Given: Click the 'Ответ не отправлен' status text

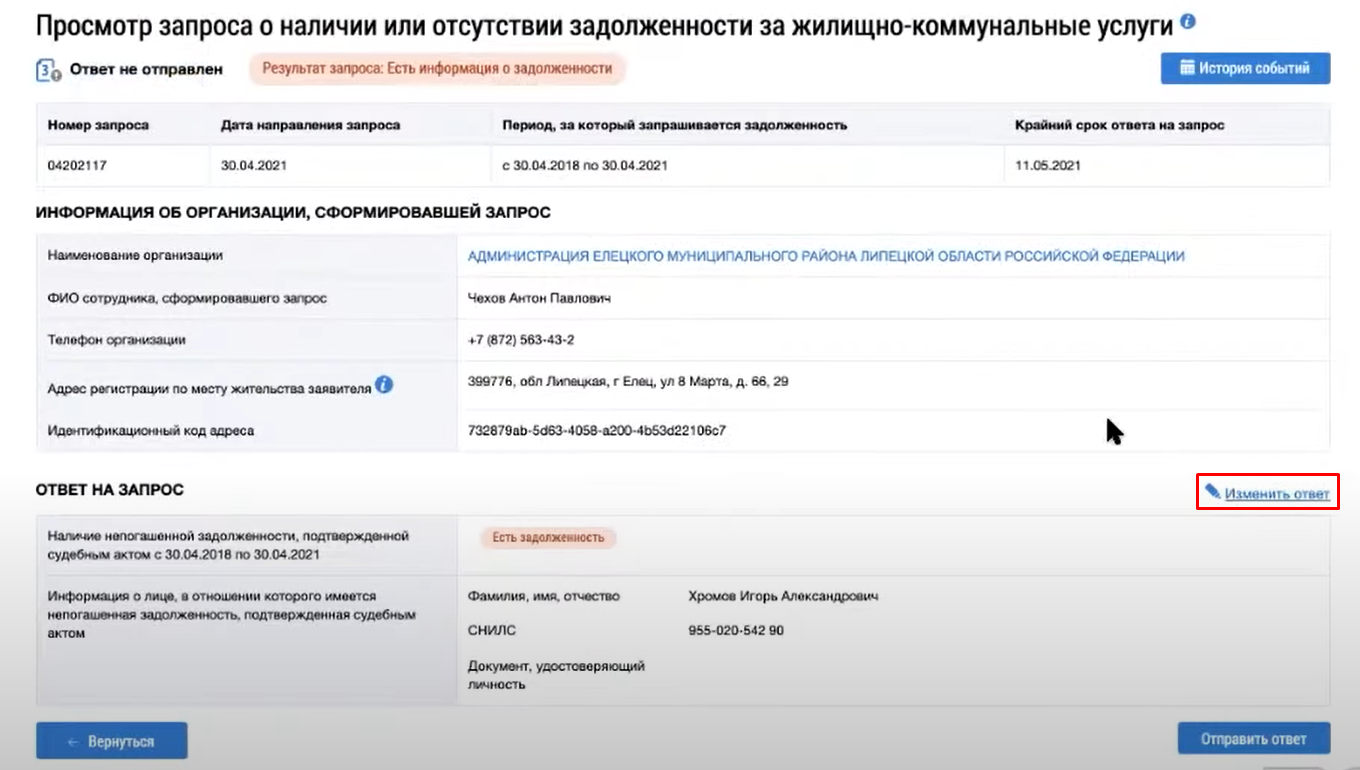Looking at the screenshot, I should pyautogui.click(x=146, y=70).
